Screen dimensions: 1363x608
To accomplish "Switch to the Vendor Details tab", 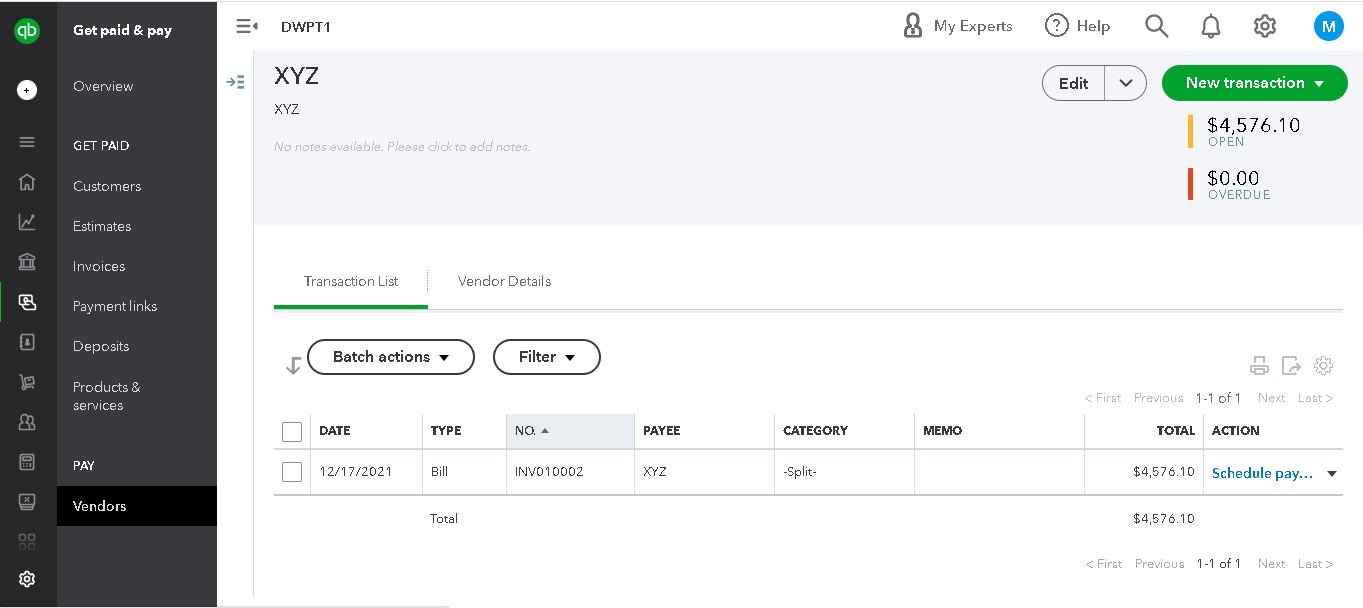I will click(504, 281).
